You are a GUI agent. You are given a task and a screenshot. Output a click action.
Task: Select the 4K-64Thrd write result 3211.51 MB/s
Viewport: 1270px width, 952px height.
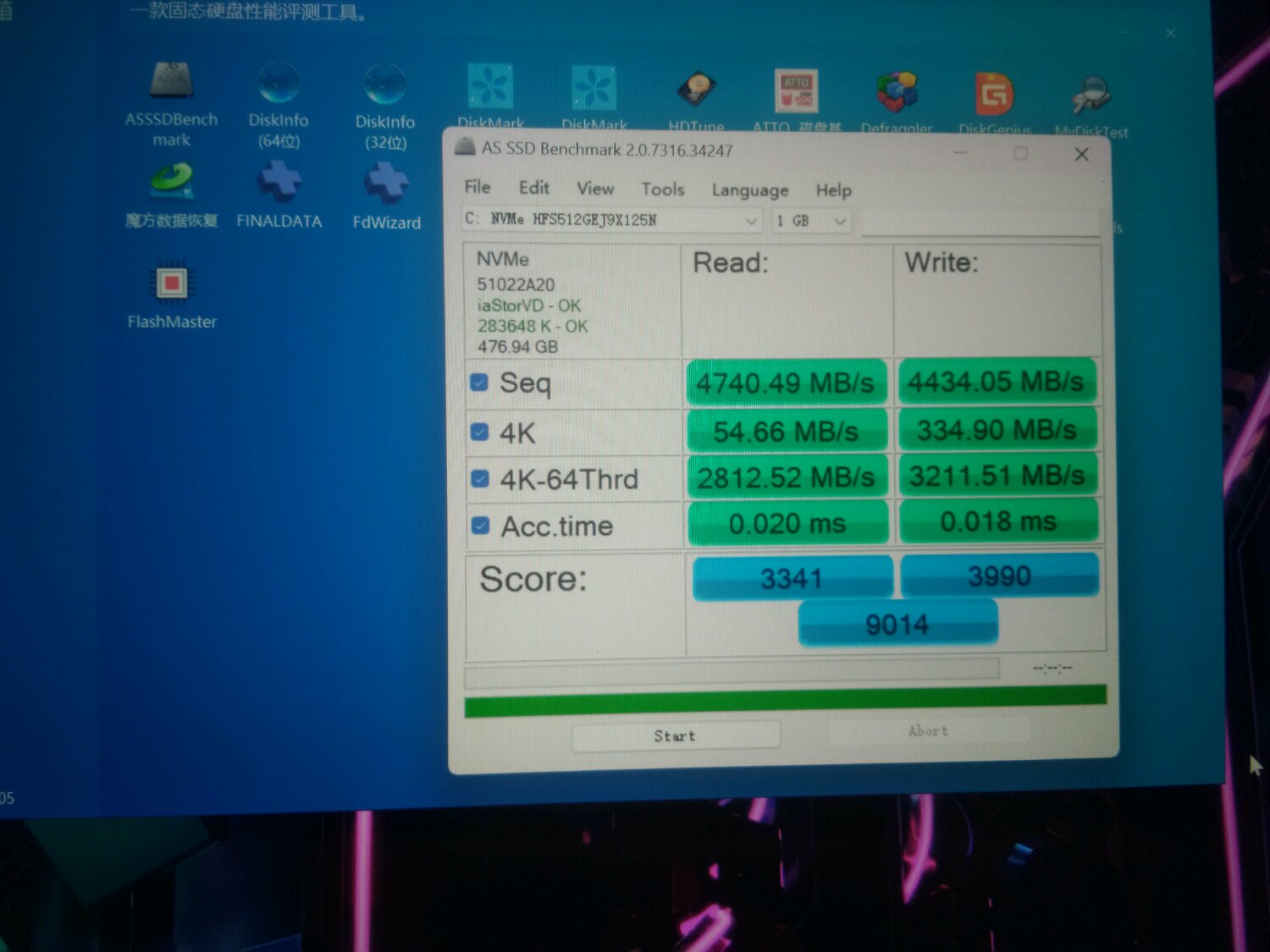(x=998, y=476)
